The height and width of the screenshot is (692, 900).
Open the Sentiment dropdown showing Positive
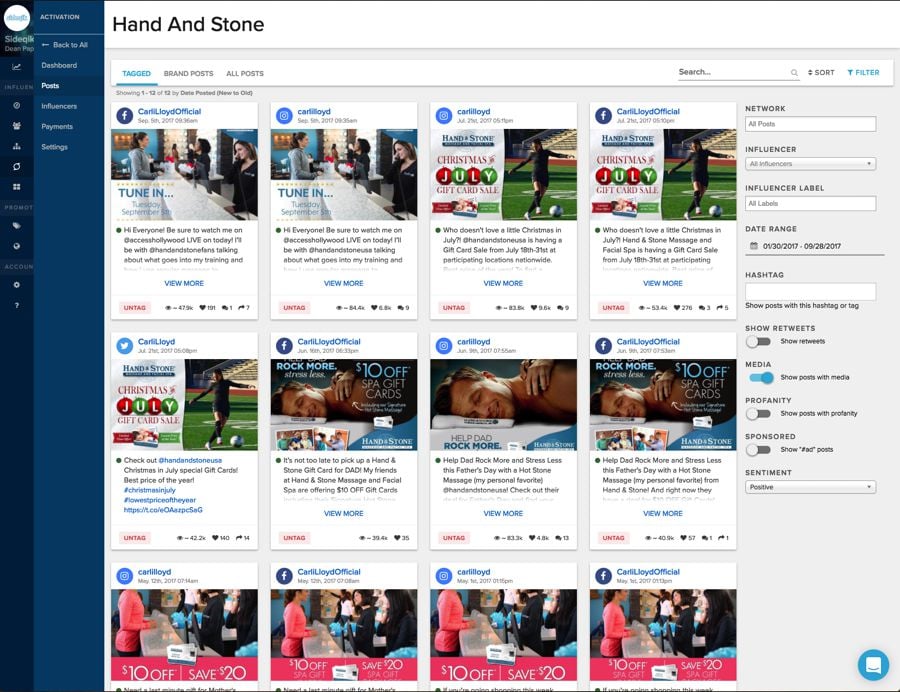point(810,487)
